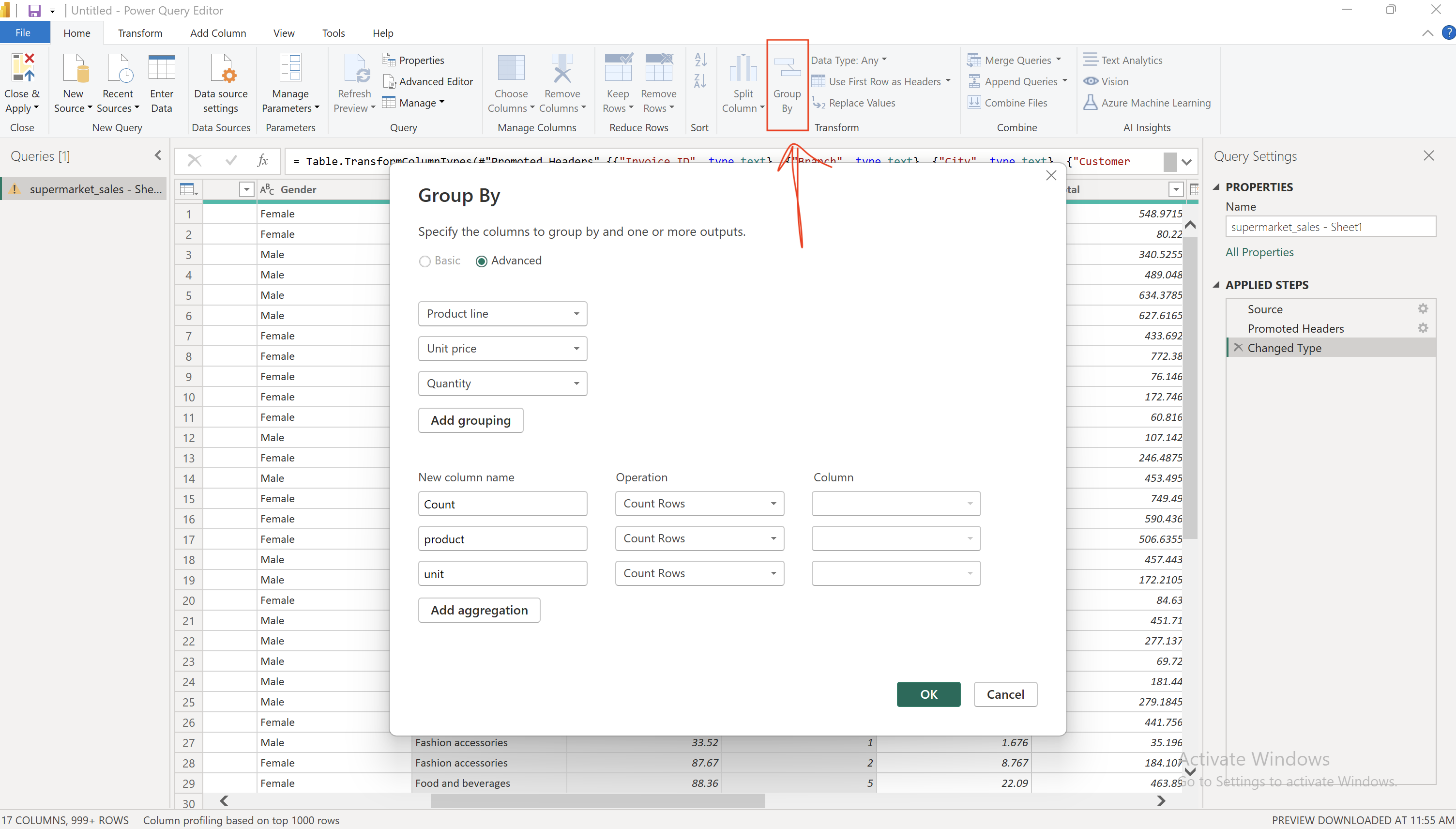Open Operation dropdown for product row
1456x829 pixels.
(699, 538)
